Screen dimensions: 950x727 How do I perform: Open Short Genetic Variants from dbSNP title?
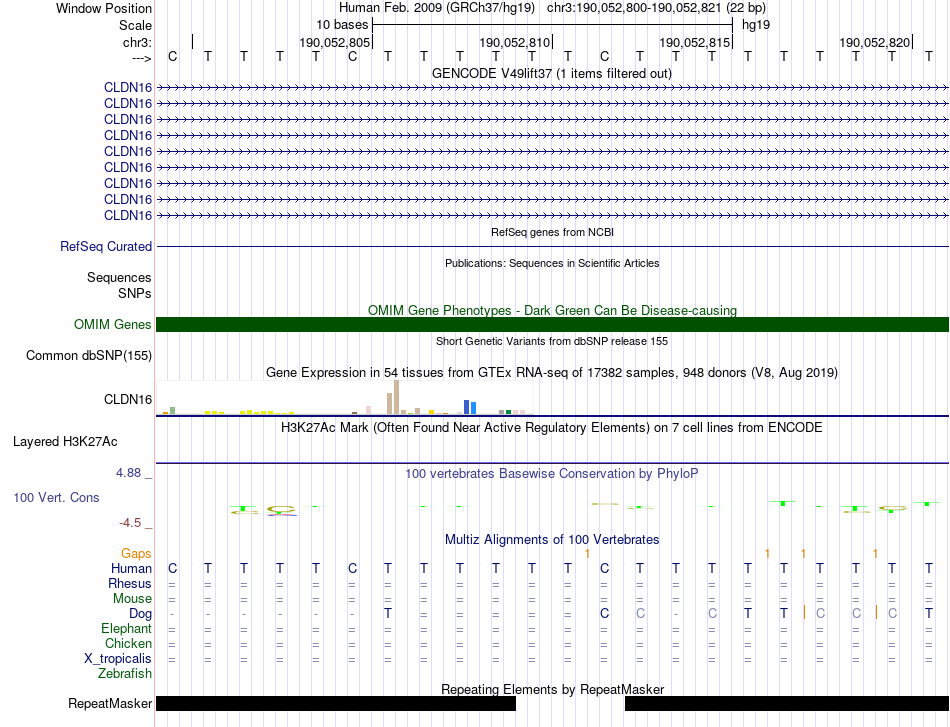(552, 341)
